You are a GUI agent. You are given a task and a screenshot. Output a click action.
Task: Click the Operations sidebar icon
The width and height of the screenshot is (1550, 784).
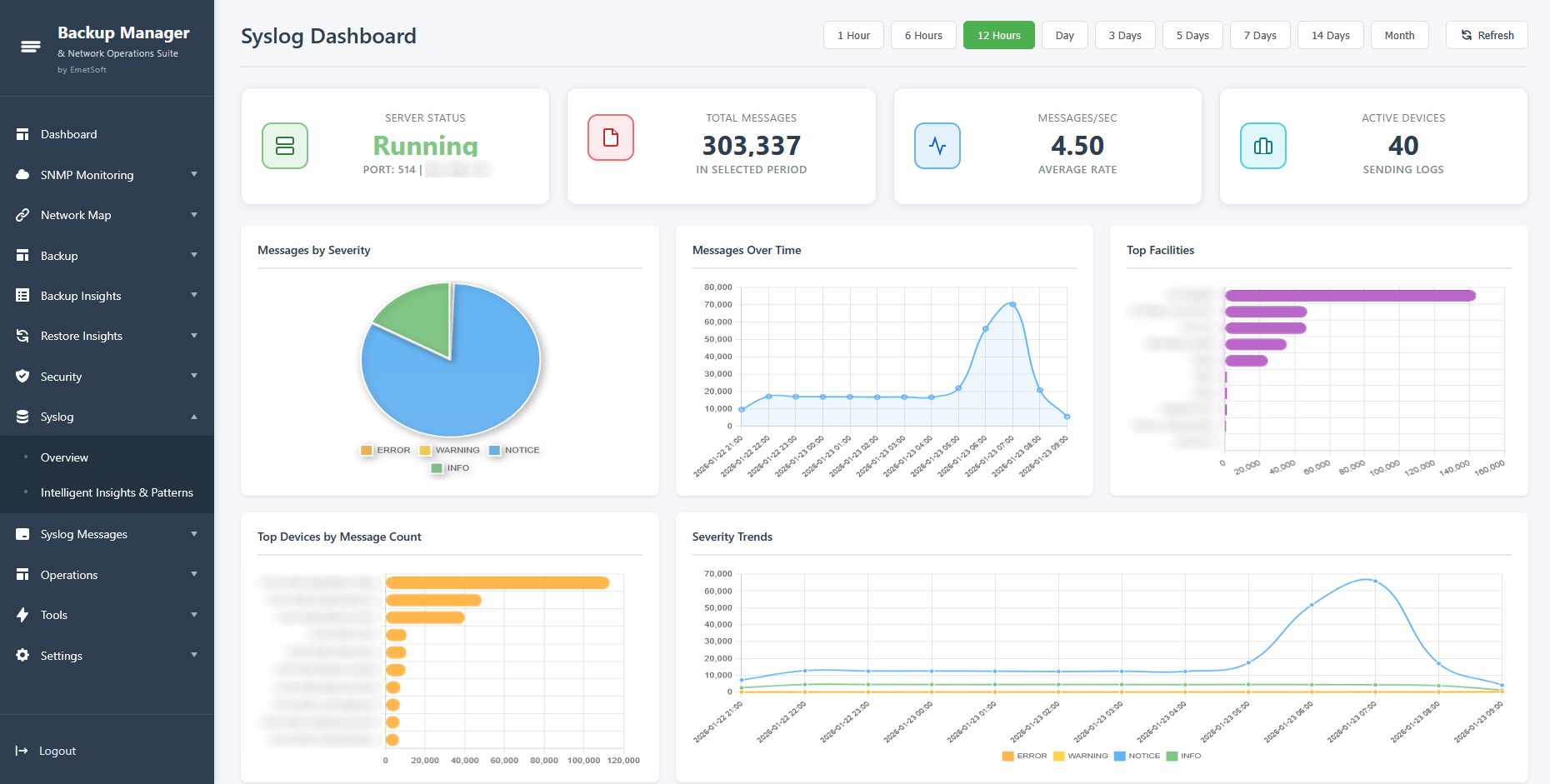tap(22, 575)
